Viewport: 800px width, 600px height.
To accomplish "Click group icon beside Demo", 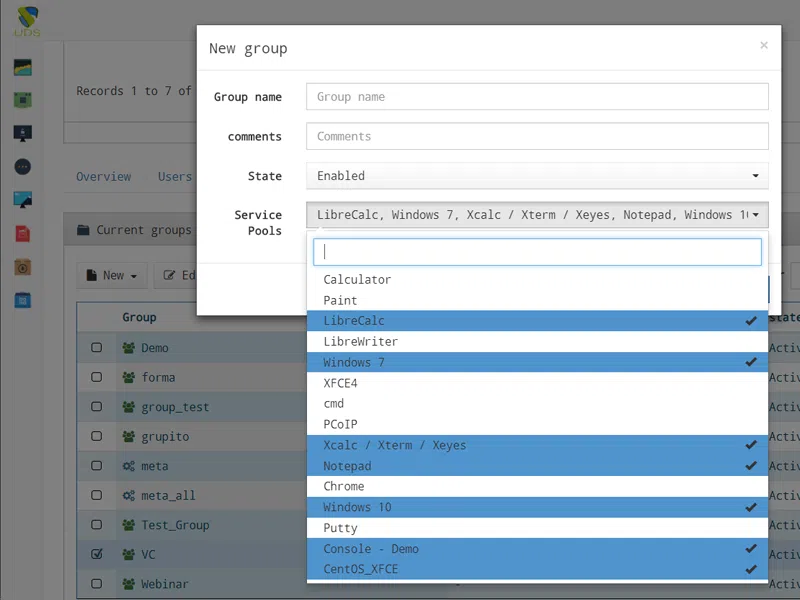I will [129, 348].
